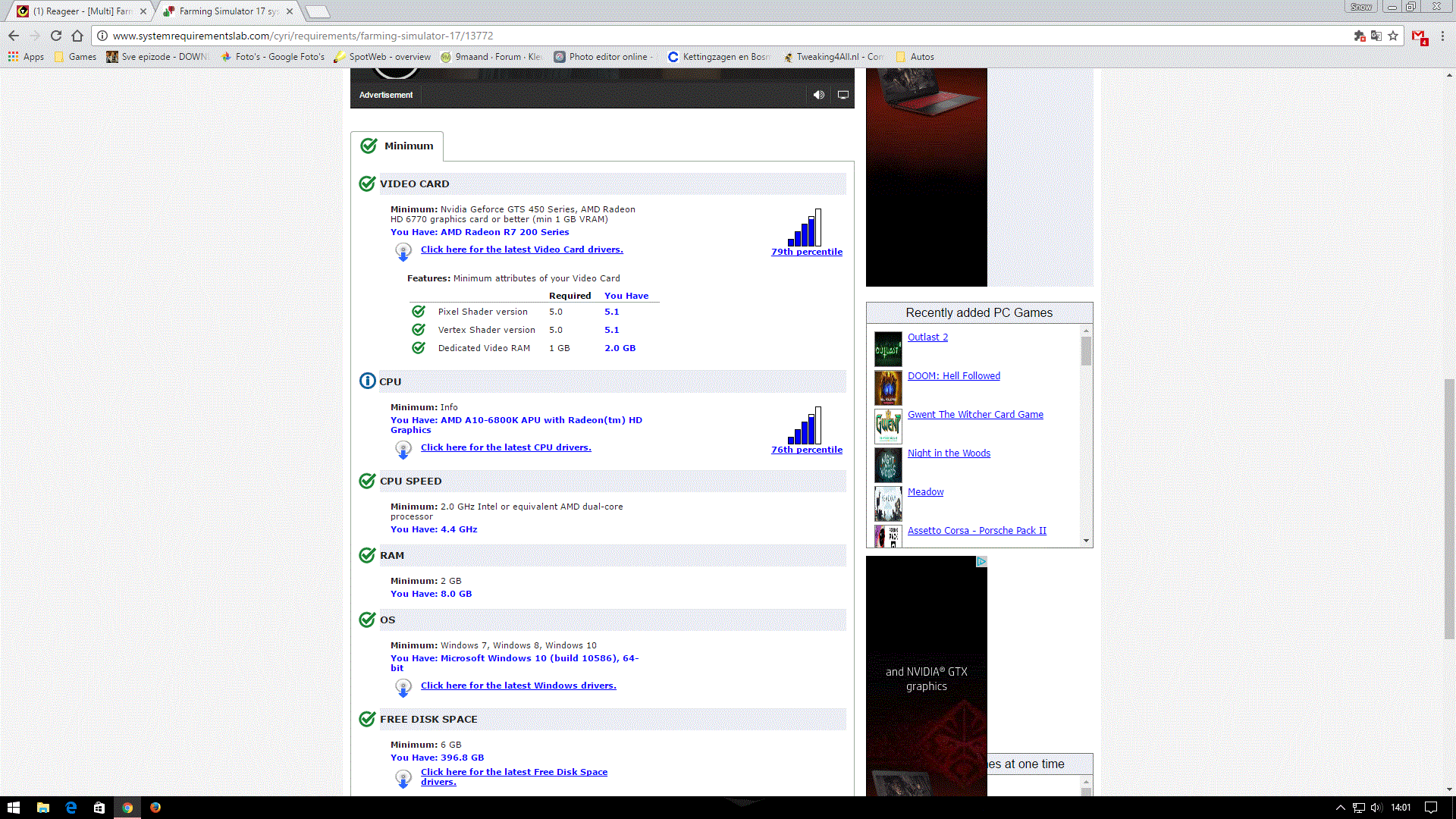Image resolution: width=1456 pixels, height=819 pixels.
Task: Go back to previous page
Action: click(14, 36)
